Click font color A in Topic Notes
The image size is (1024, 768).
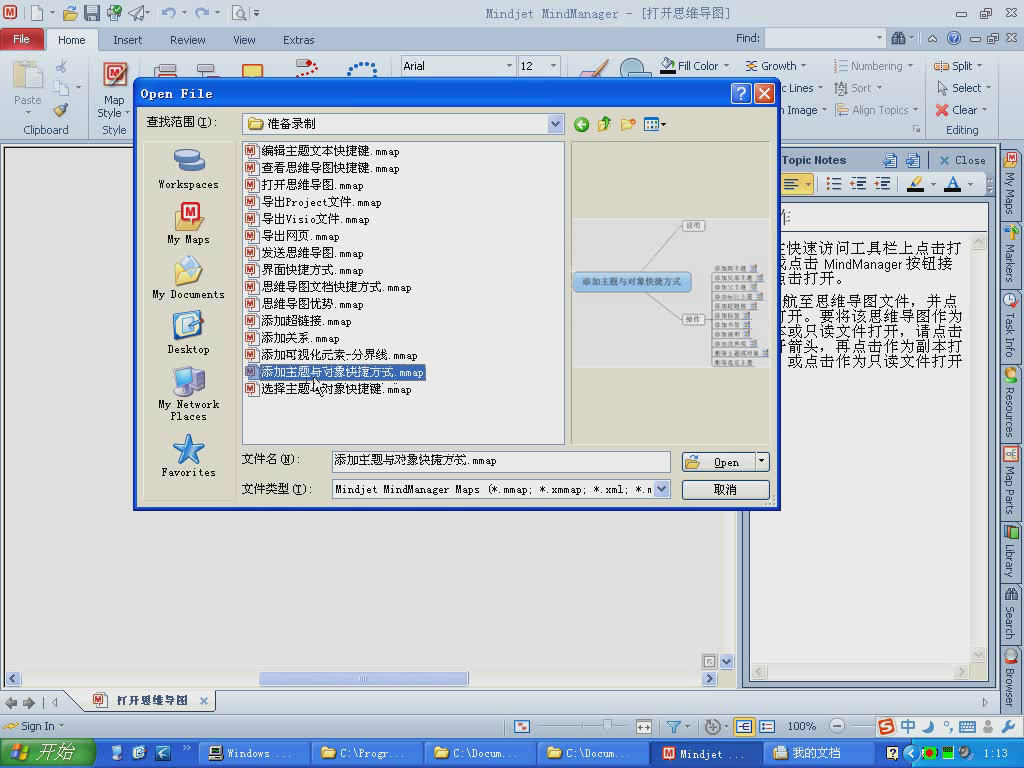tap(953, 184)
